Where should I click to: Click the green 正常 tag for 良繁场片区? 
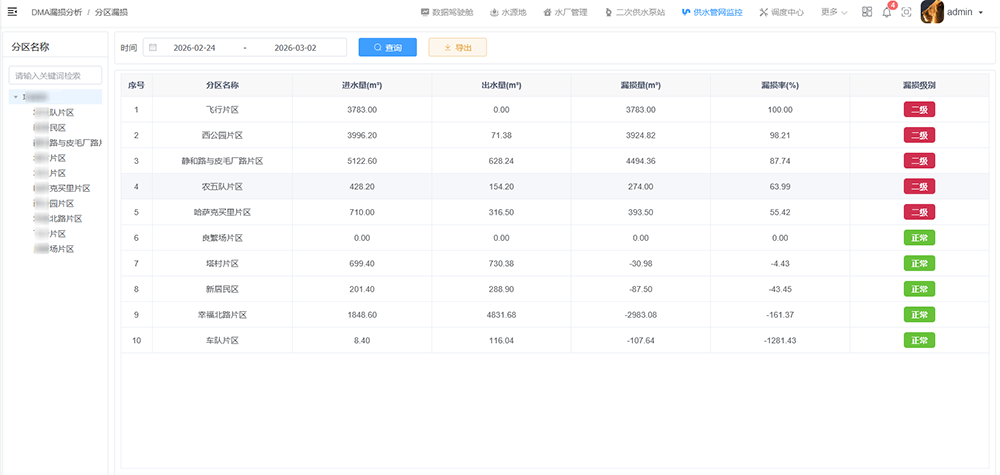click(919, 238)
